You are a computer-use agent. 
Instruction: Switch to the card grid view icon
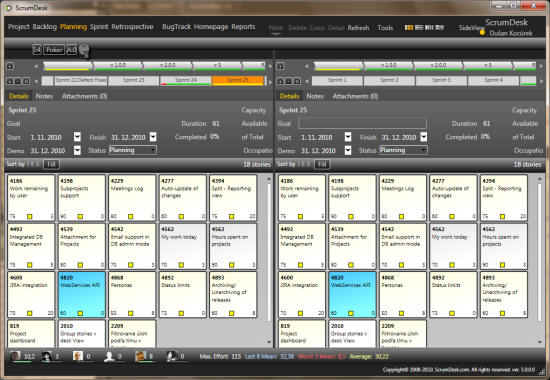click(x=409, y=27)
